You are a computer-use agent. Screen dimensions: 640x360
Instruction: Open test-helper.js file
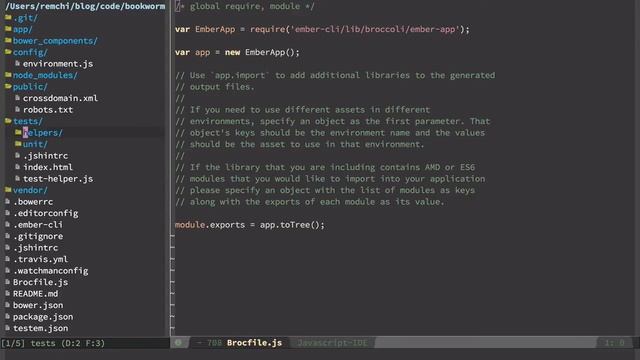[x=58, y=179]
